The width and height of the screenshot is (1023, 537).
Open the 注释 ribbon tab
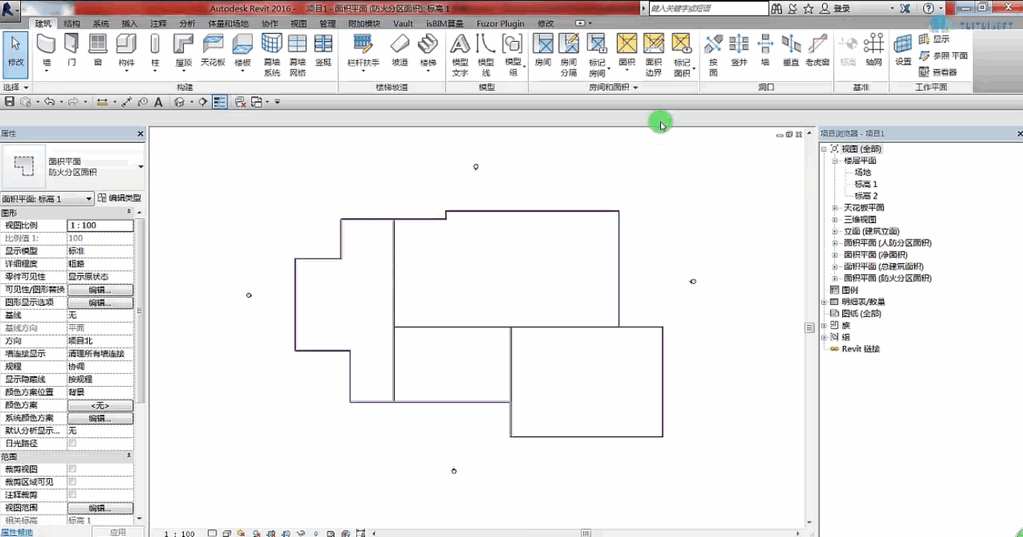(159, 23)
